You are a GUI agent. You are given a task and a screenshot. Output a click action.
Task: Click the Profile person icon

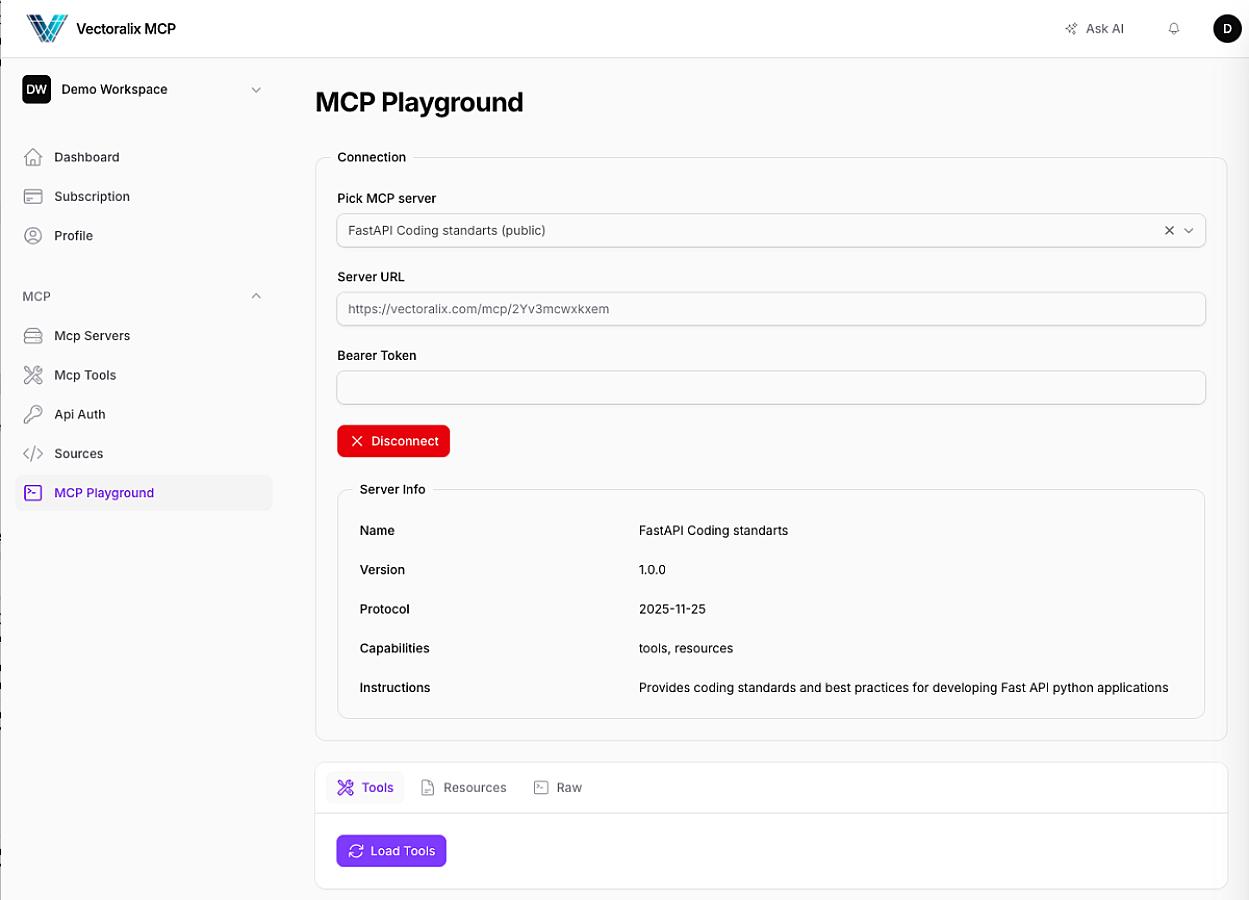click(x=33, y=236)
